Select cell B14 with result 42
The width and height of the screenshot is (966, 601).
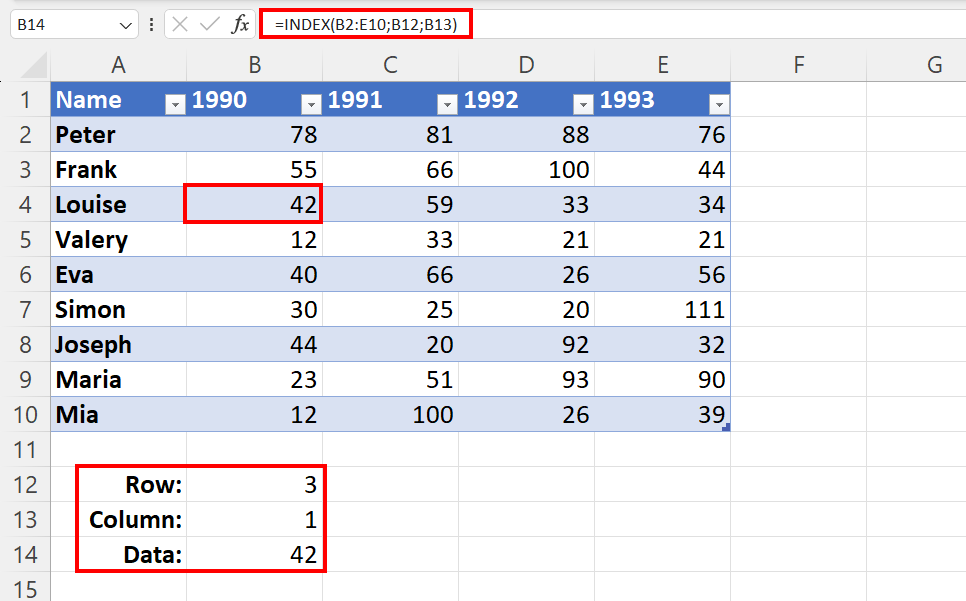pyautogui.click(x=254, y=554)
